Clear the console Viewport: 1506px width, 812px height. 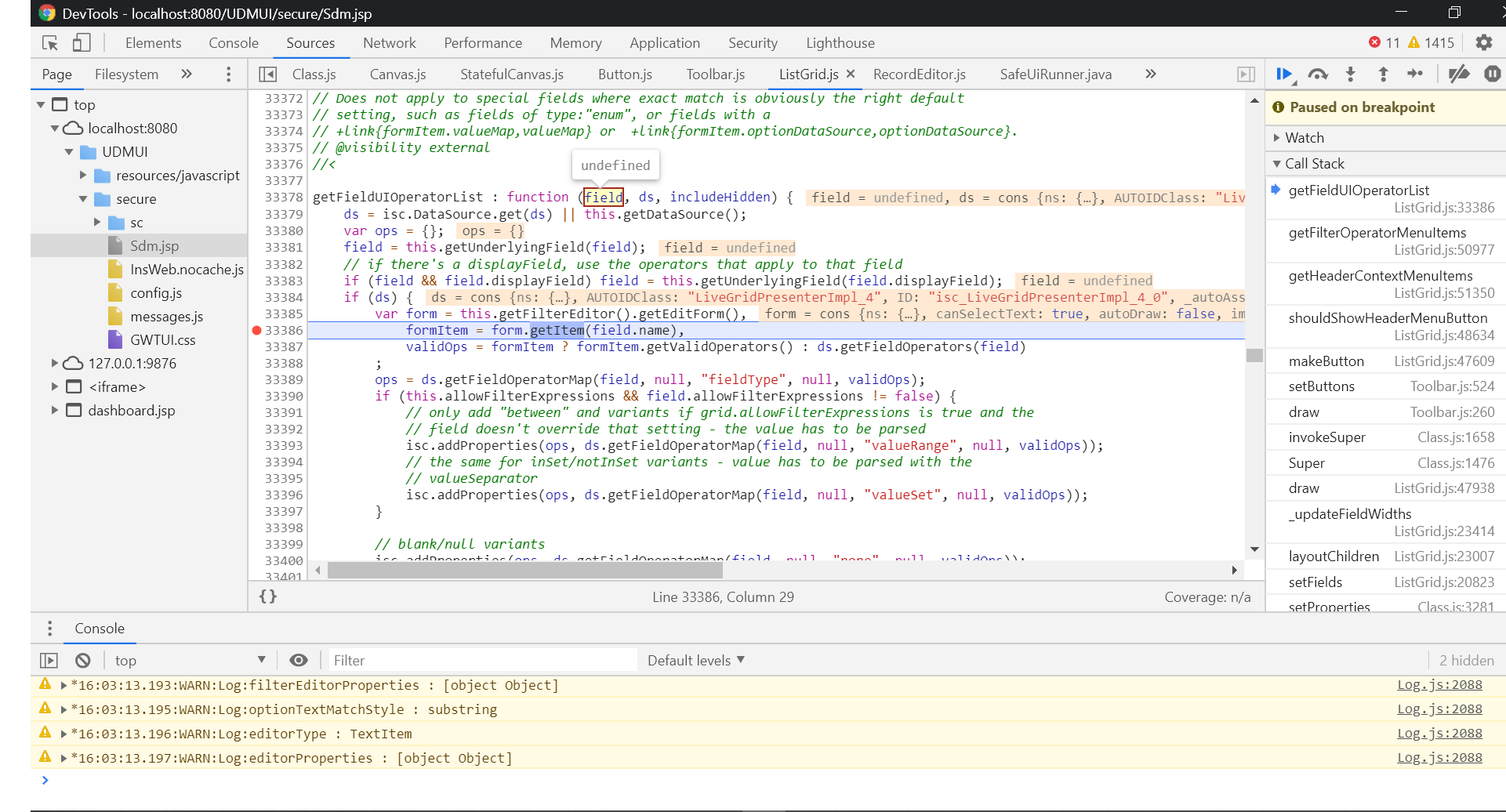pyautogui.click(x=83, y=660)
